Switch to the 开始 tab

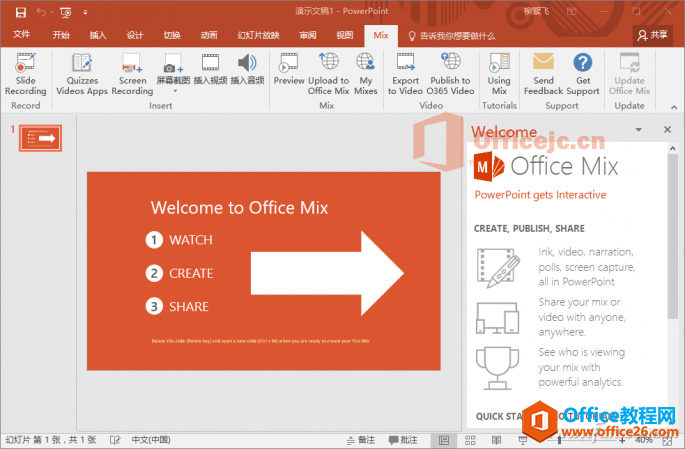[x=61, y=35]
